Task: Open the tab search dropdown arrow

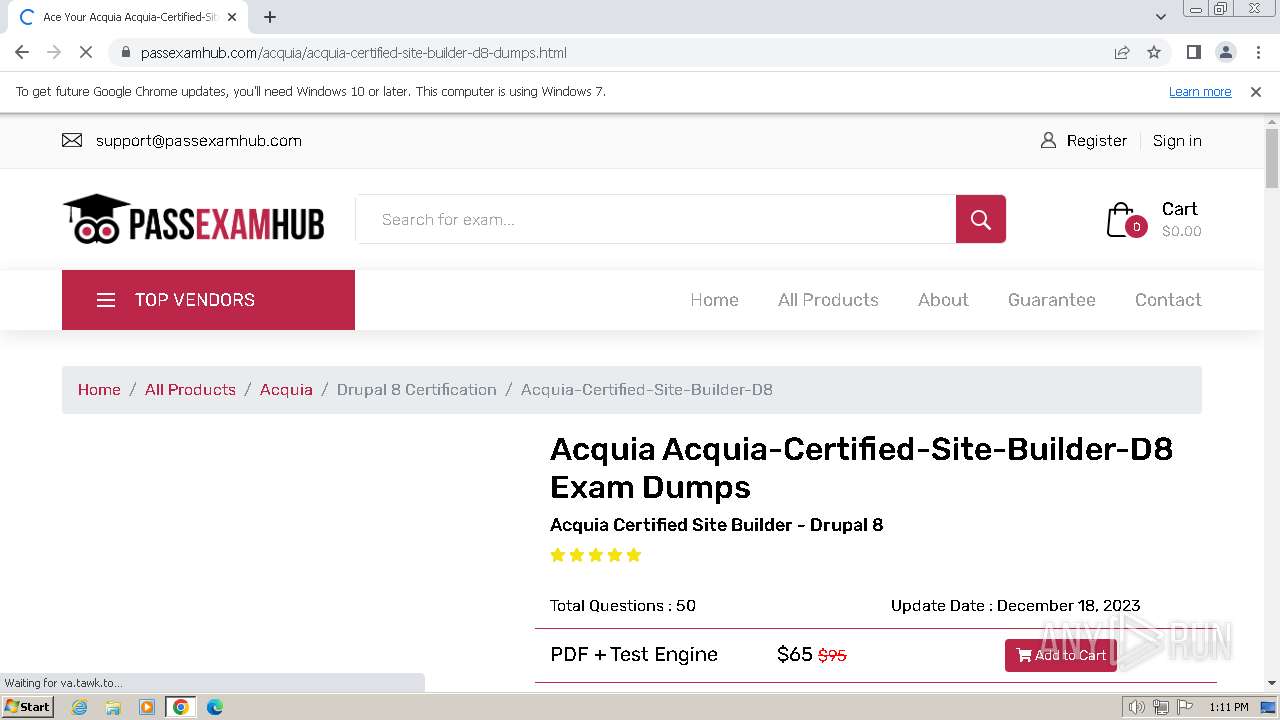Action: coord(1160,17)
